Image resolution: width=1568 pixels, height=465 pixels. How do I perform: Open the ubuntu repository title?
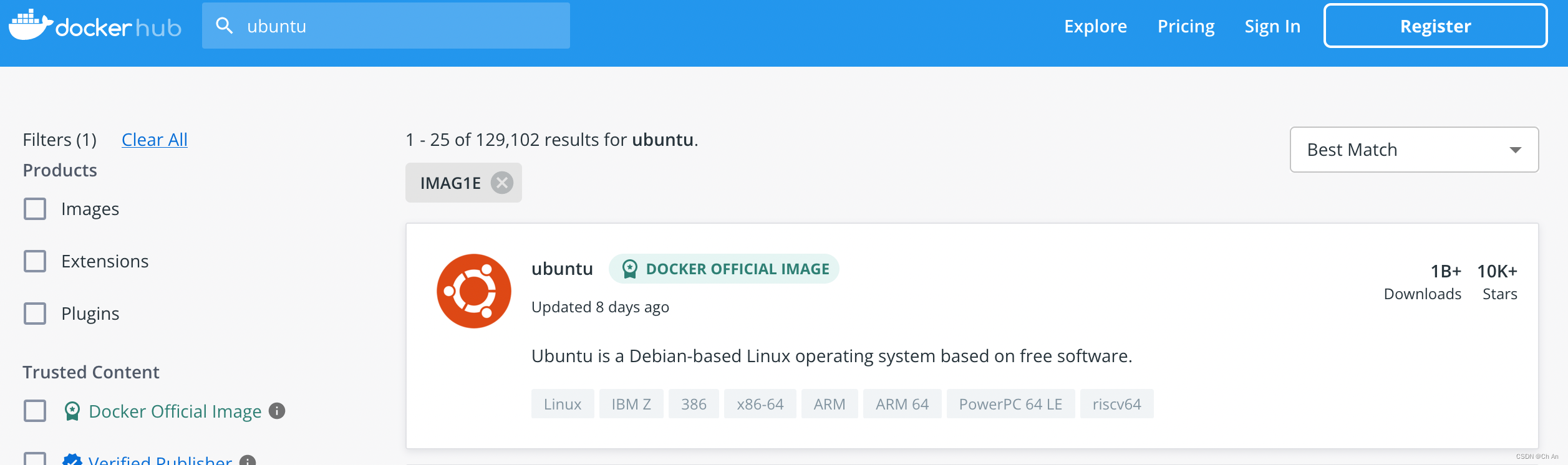pos(562,269)
